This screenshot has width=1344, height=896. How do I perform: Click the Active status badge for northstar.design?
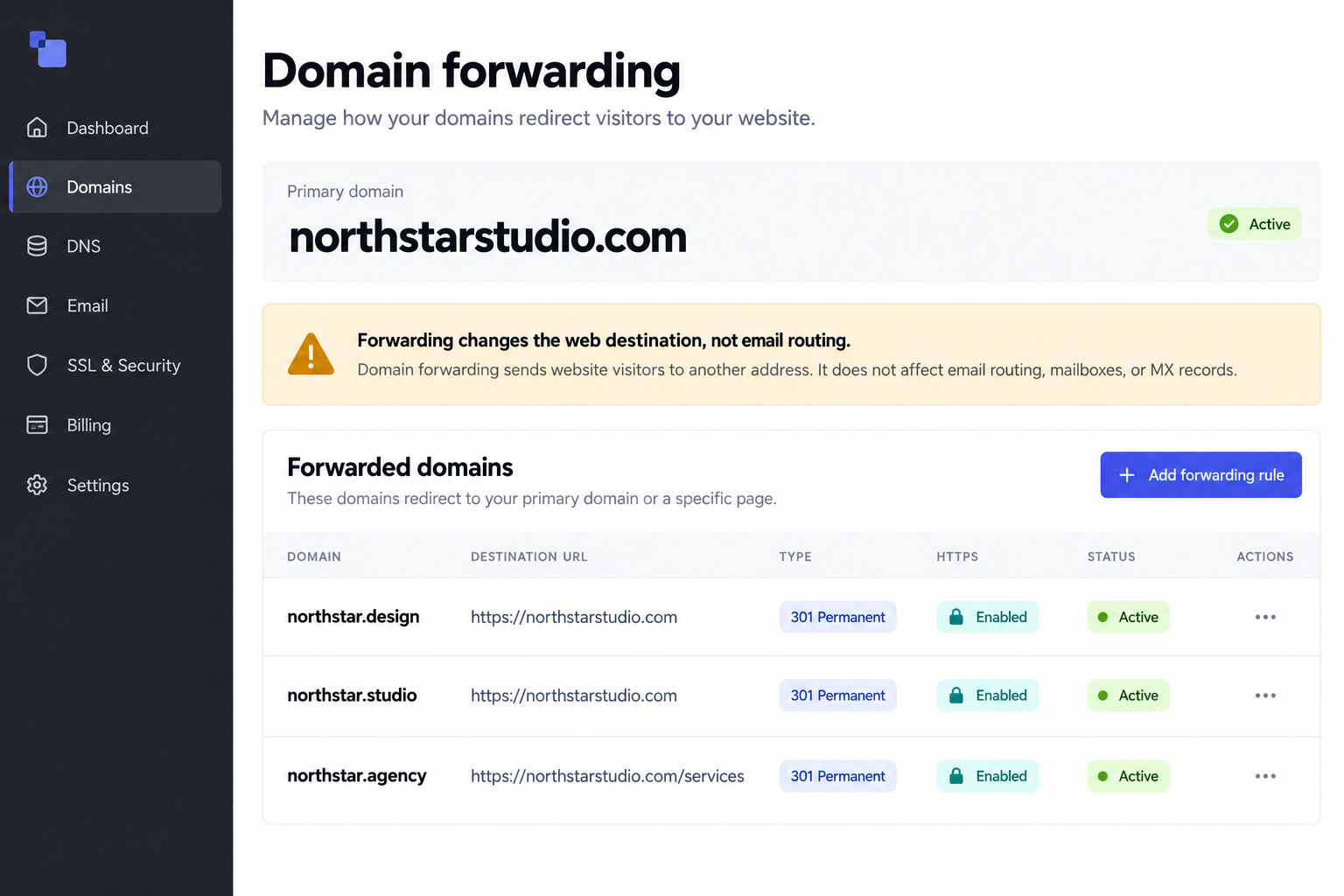pos(1128,617)
